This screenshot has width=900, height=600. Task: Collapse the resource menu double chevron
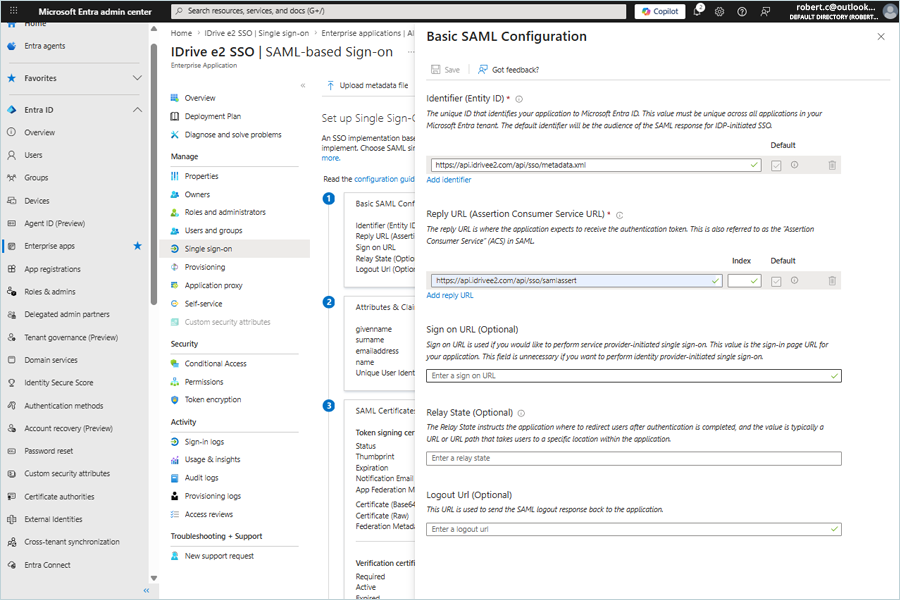point(303,86)
